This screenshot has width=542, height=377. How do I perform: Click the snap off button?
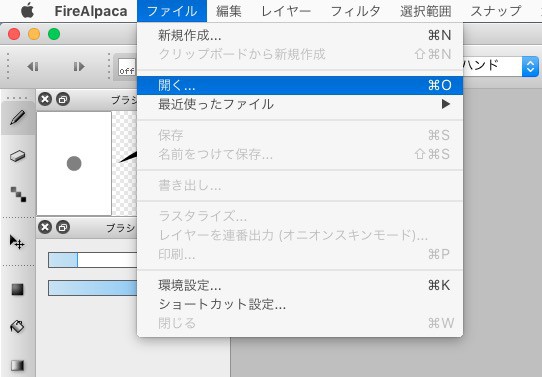(127, 67)
